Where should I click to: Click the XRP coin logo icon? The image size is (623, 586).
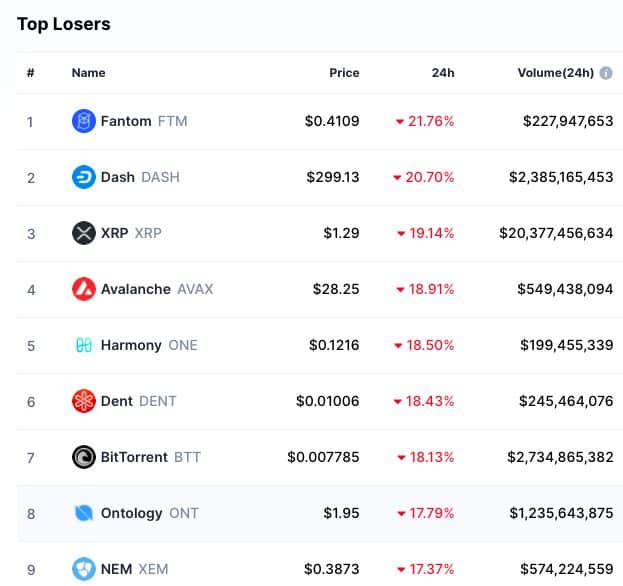click(84, 233)
